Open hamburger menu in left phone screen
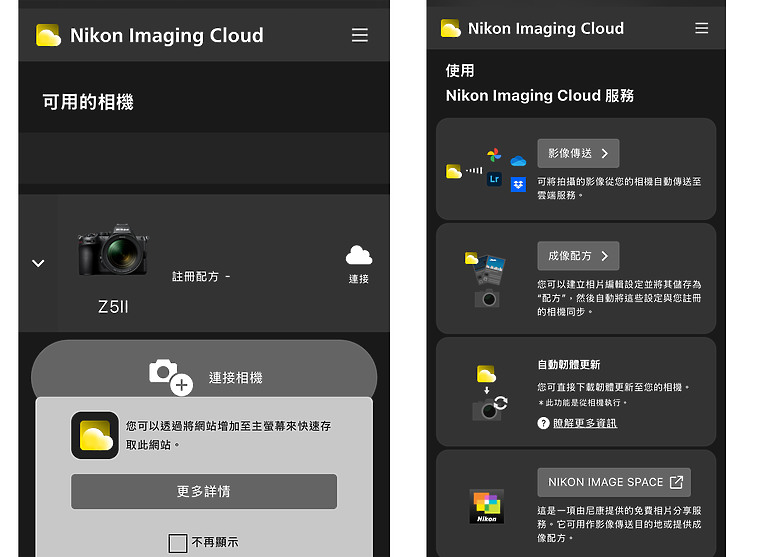The image size is (780, 557). 360,35
